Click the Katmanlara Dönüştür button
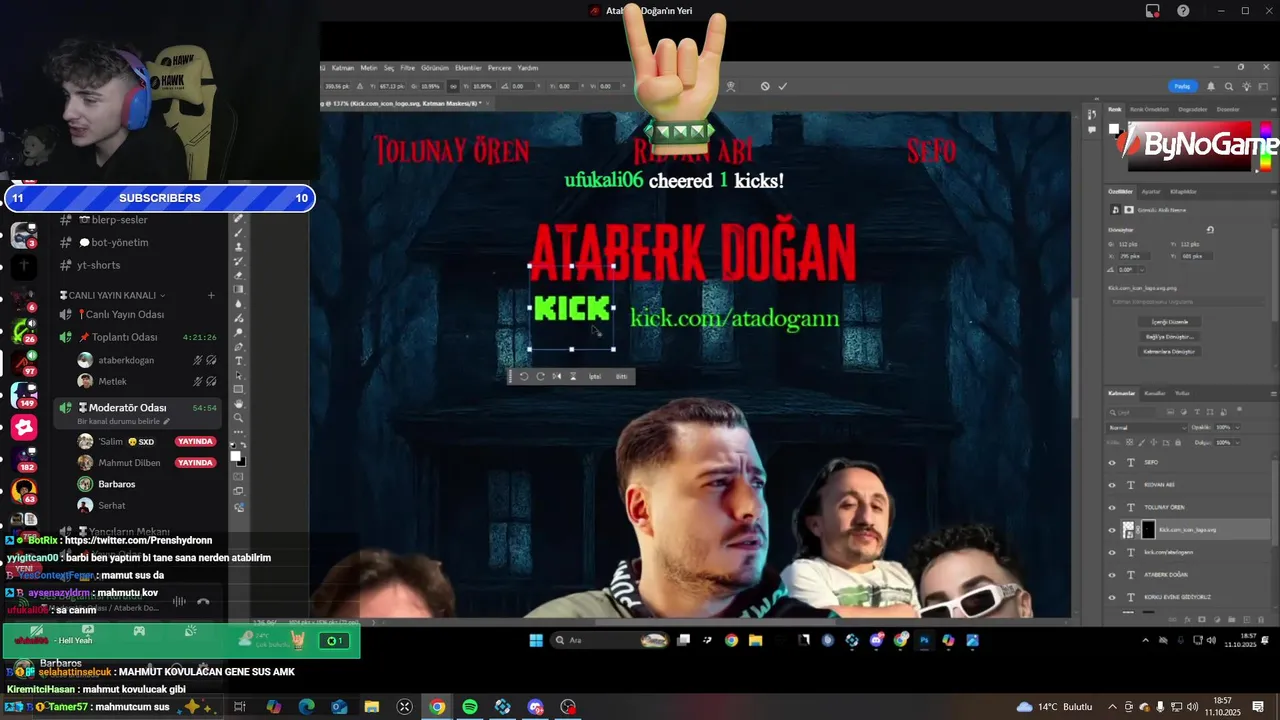Image resolution: width=1280 pixels, height=720 pixels. click(1169, 352)
